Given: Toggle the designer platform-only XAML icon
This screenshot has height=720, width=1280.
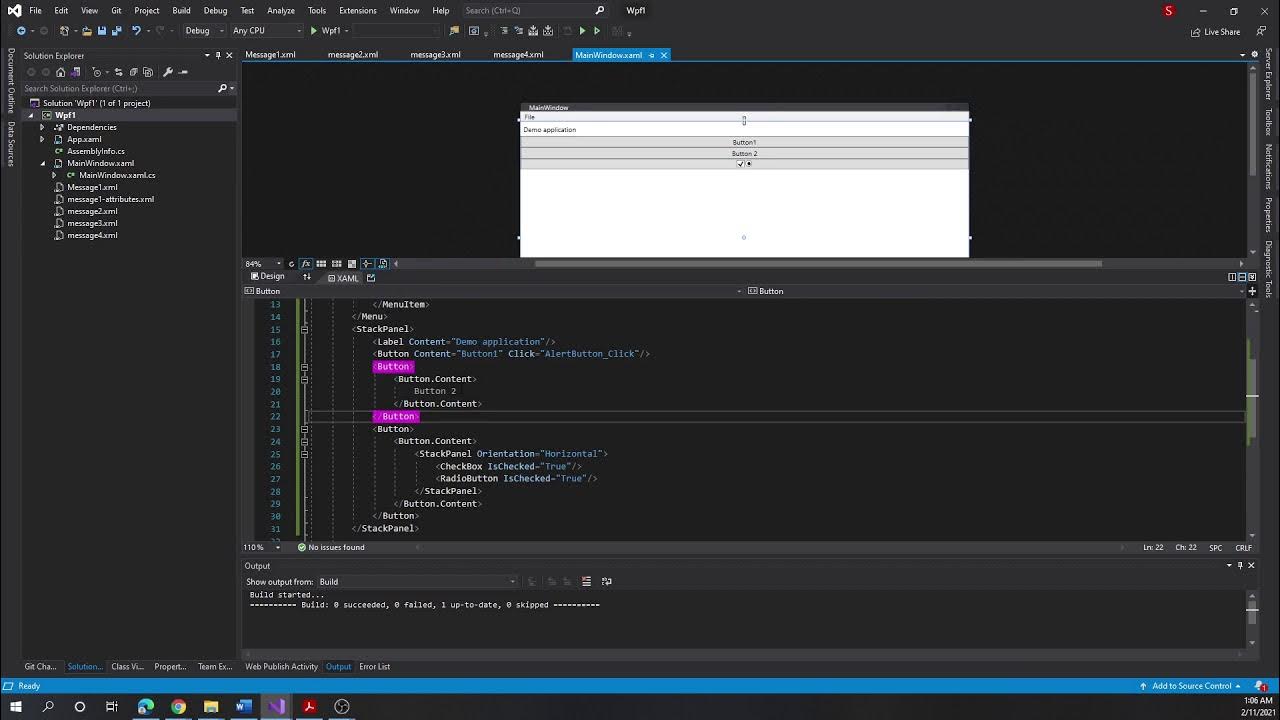Looking at the screenshot, I should (383, 264).
